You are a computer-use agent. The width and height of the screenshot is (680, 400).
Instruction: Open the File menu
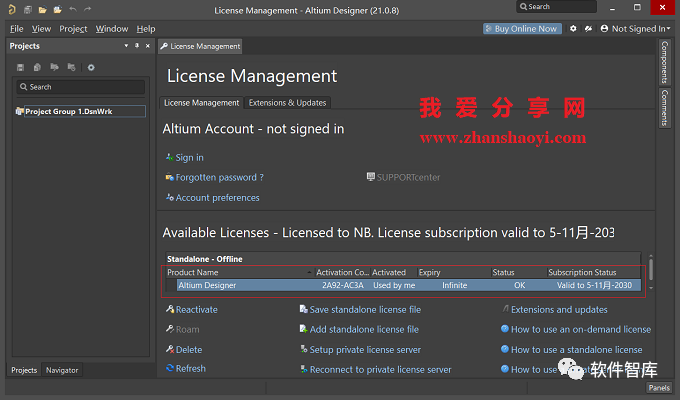coord(16,29)
